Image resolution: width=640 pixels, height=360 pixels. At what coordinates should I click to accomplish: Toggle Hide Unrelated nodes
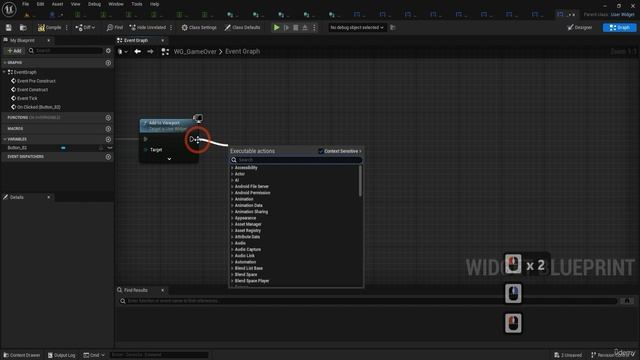coord(148,27)
